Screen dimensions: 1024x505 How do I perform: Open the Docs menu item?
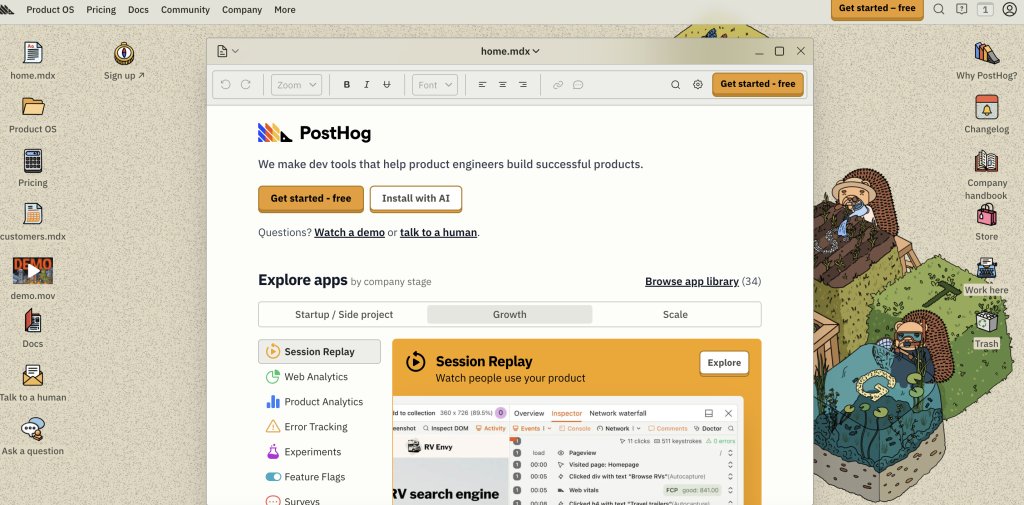138,10
